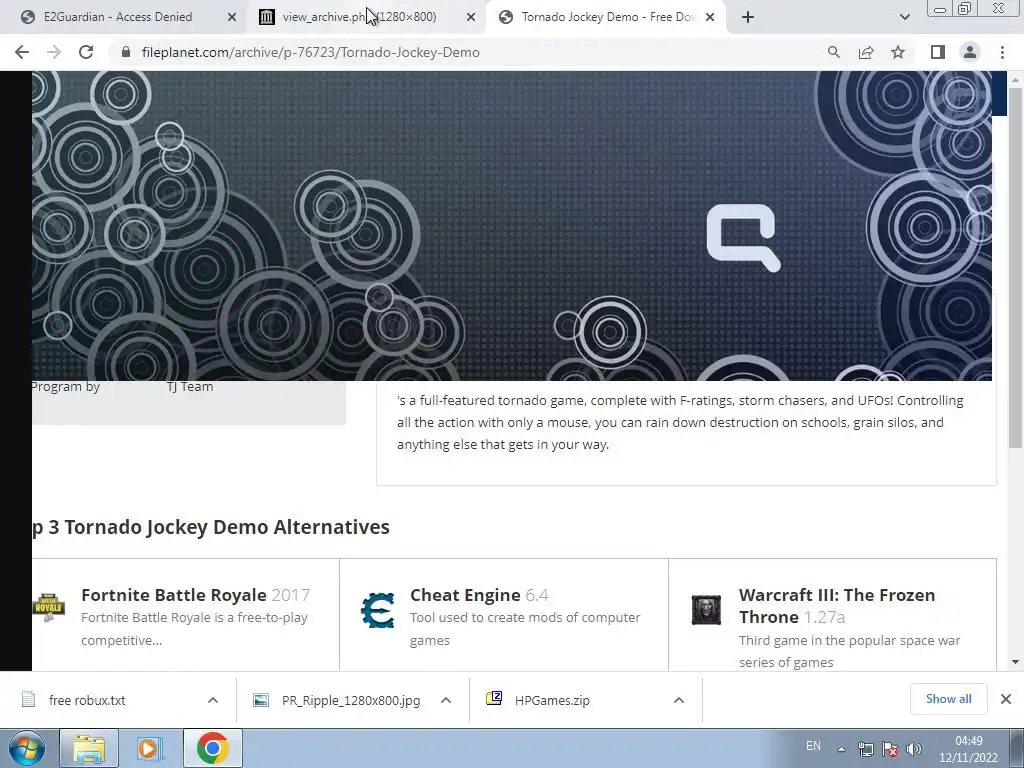Open the Windows Start menu
Screen dimensions: 1024x768
point(26,748)
